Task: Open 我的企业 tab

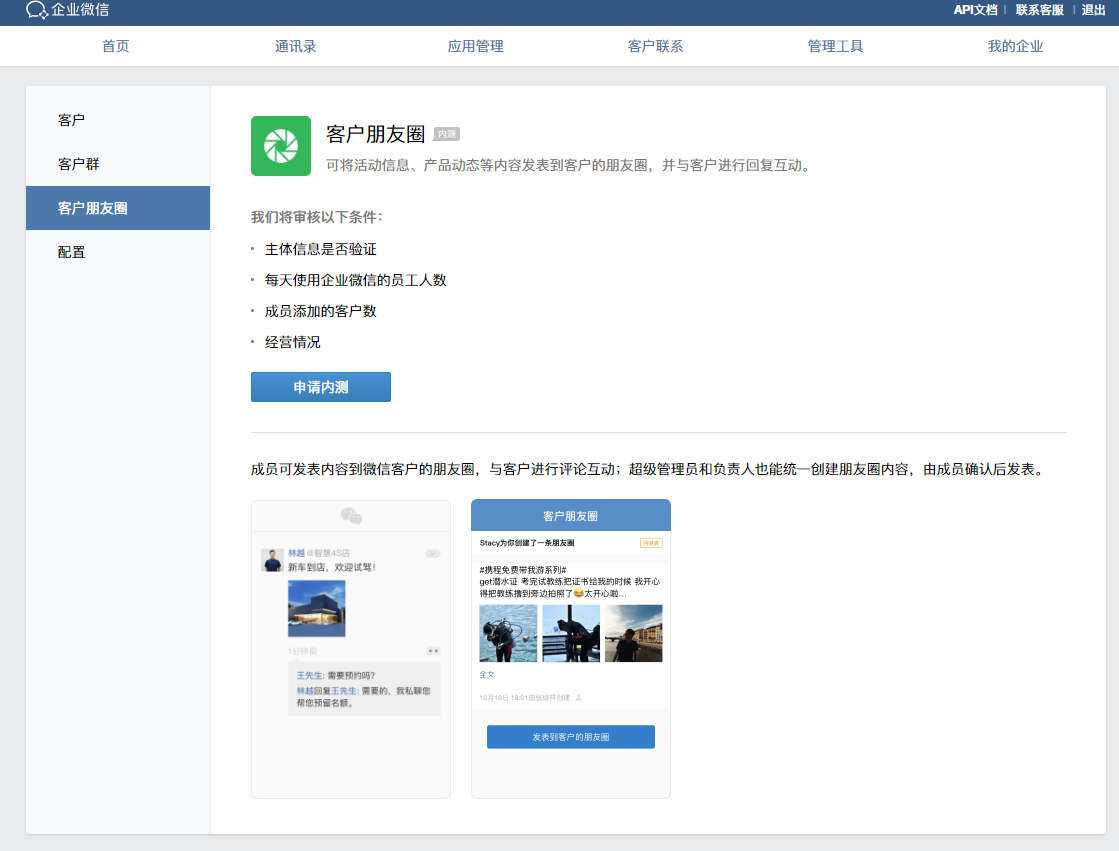Action: 1015,46
